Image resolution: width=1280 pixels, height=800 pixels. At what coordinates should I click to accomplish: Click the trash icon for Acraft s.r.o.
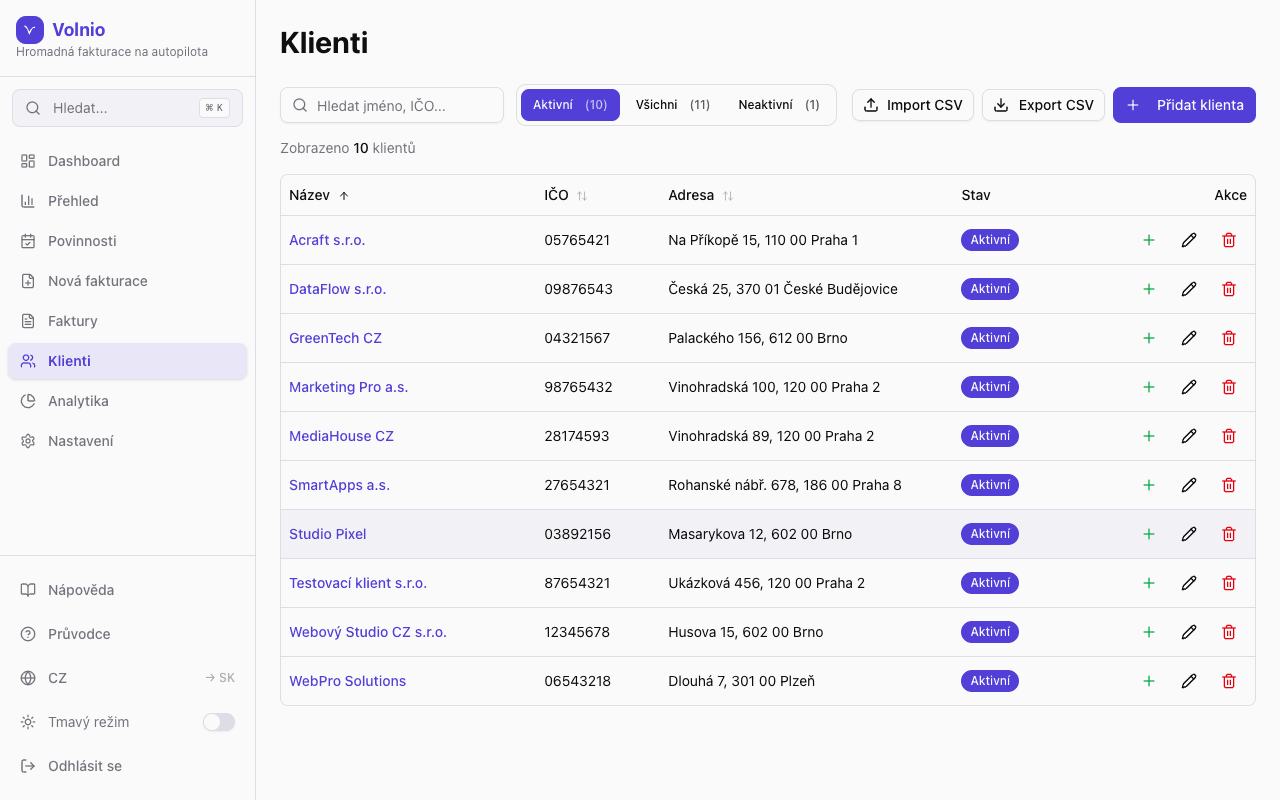(x=1229, y=240)
